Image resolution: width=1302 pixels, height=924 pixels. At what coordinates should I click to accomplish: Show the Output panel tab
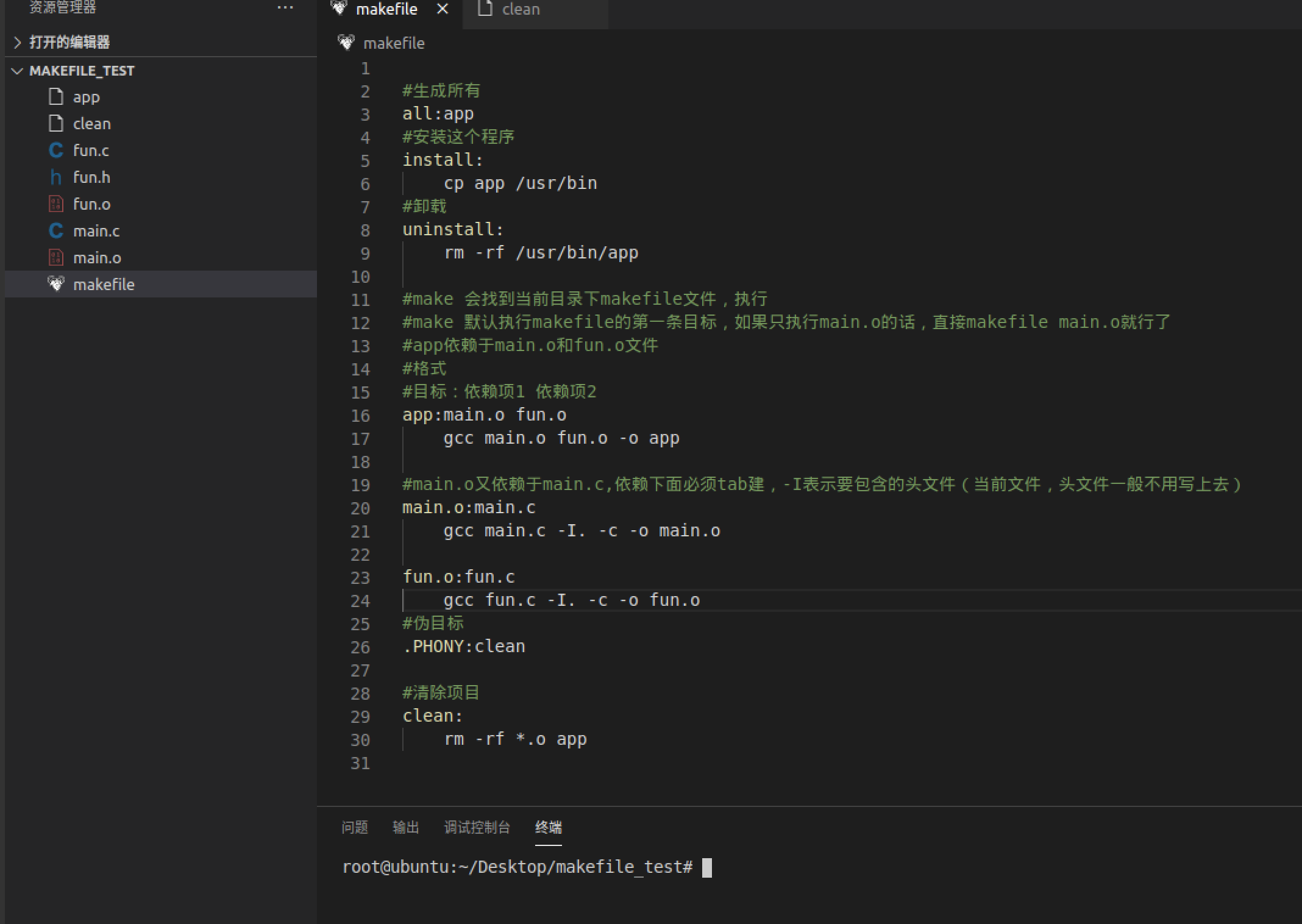[406, 827]
